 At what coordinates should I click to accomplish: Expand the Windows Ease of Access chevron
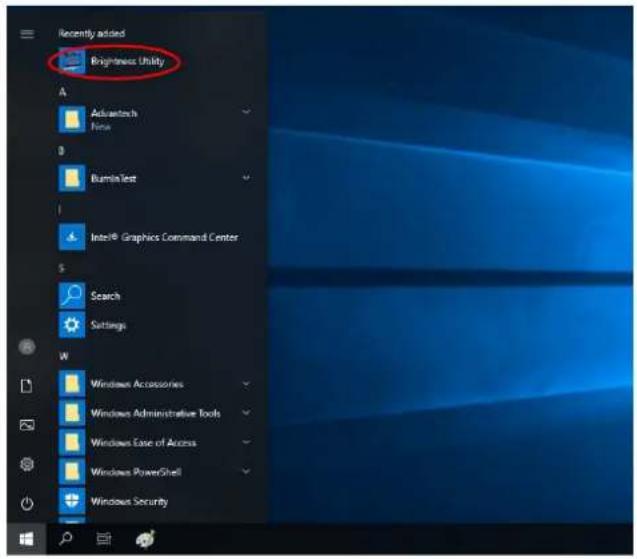pos(246,442)
